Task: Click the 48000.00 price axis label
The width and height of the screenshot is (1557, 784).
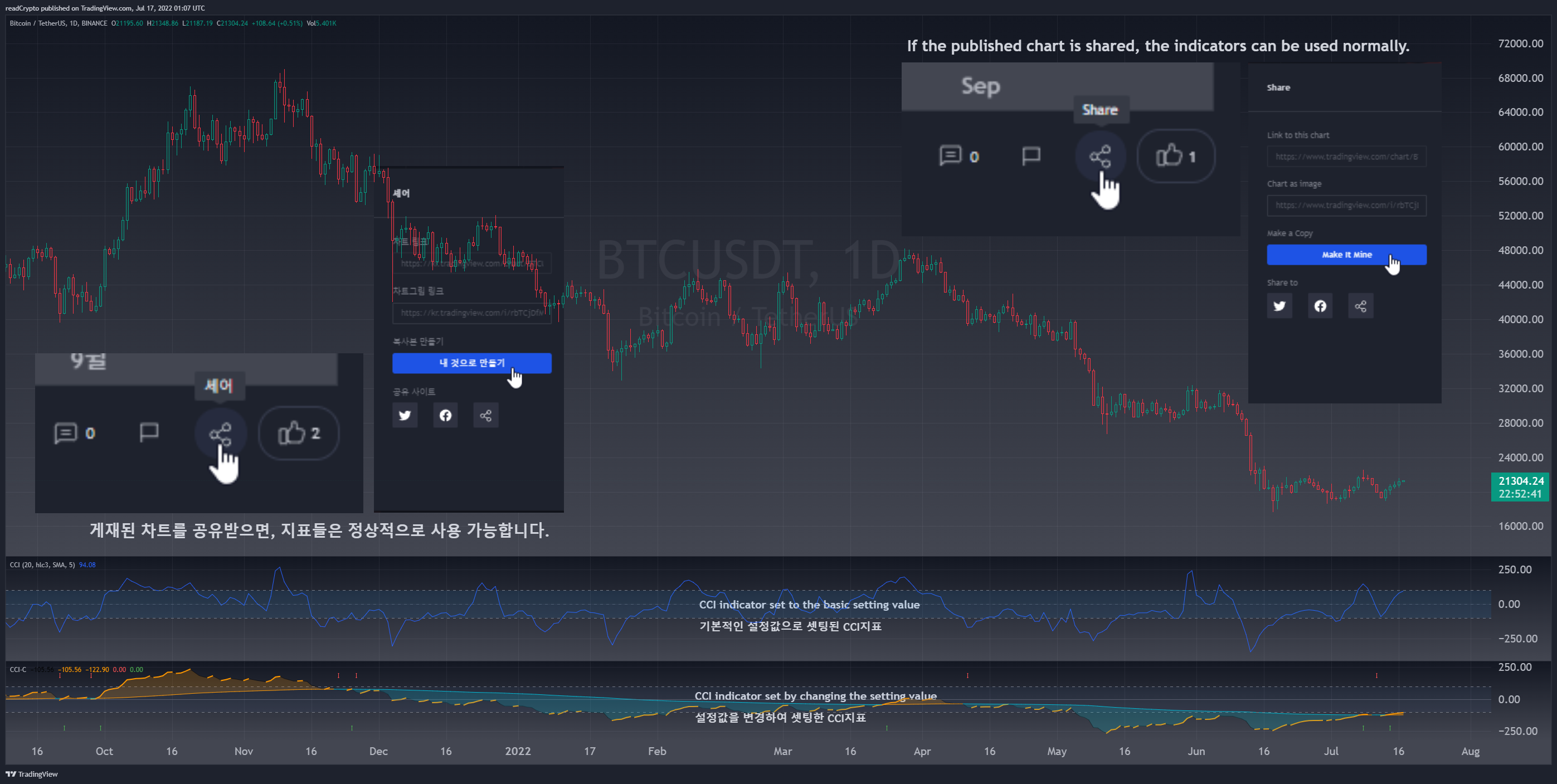Action: tap(1520, 250)
